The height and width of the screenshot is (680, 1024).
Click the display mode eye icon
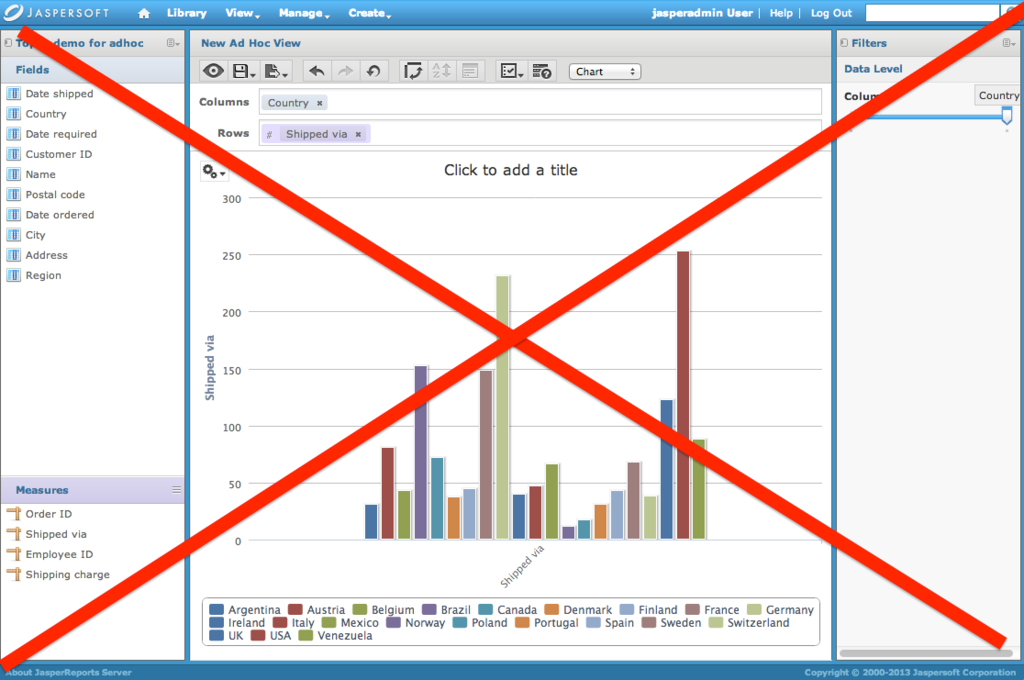tap(213, 71)
